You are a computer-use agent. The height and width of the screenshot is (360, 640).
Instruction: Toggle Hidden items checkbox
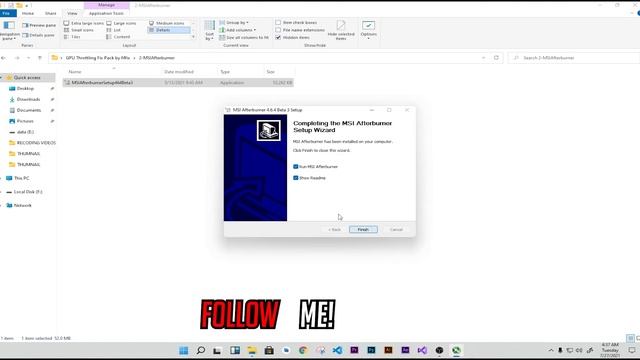tap(278, 37)
